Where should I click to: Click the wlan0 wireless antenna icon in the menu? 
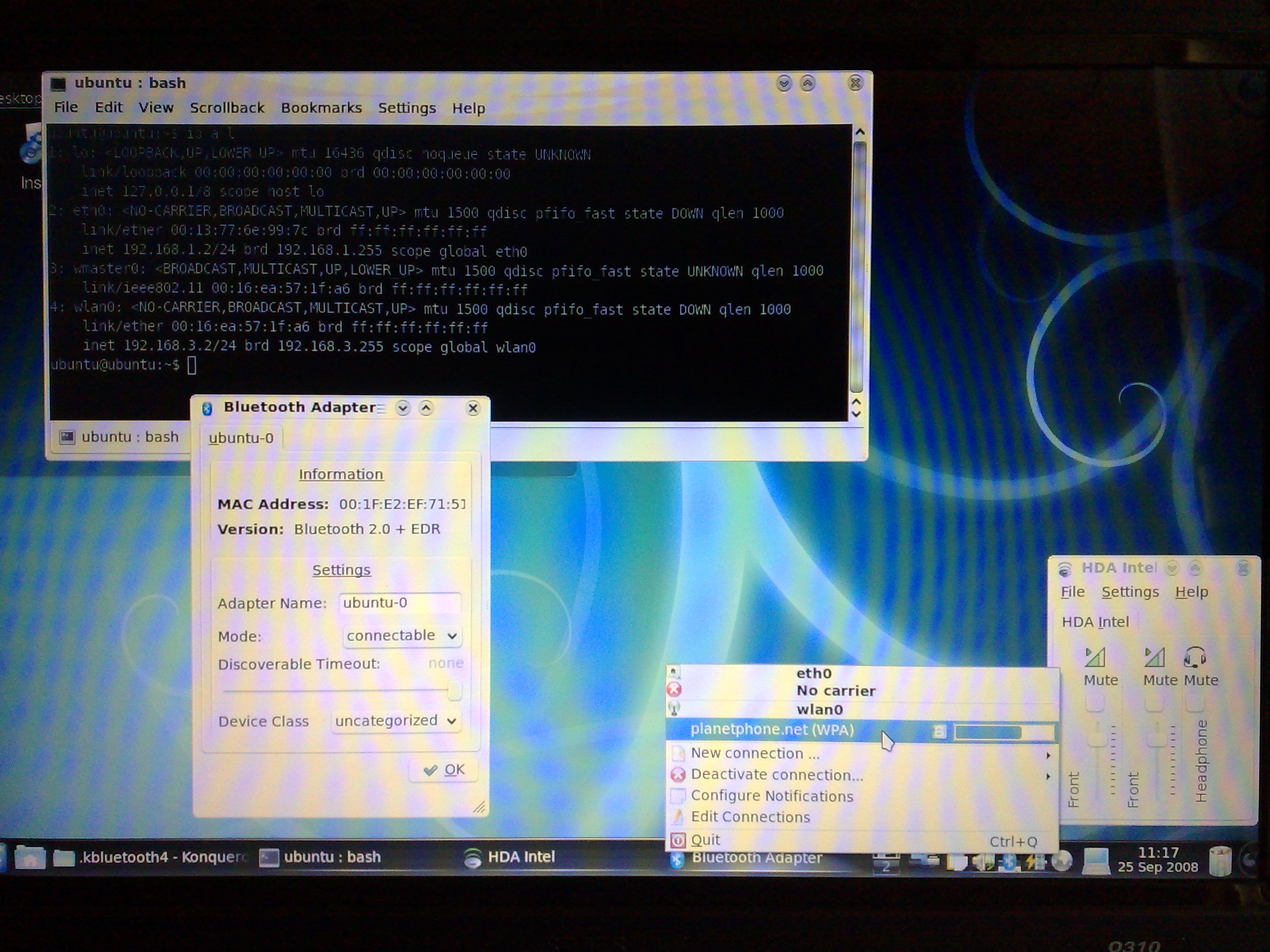pyautogui.click(x=675, y=709)
